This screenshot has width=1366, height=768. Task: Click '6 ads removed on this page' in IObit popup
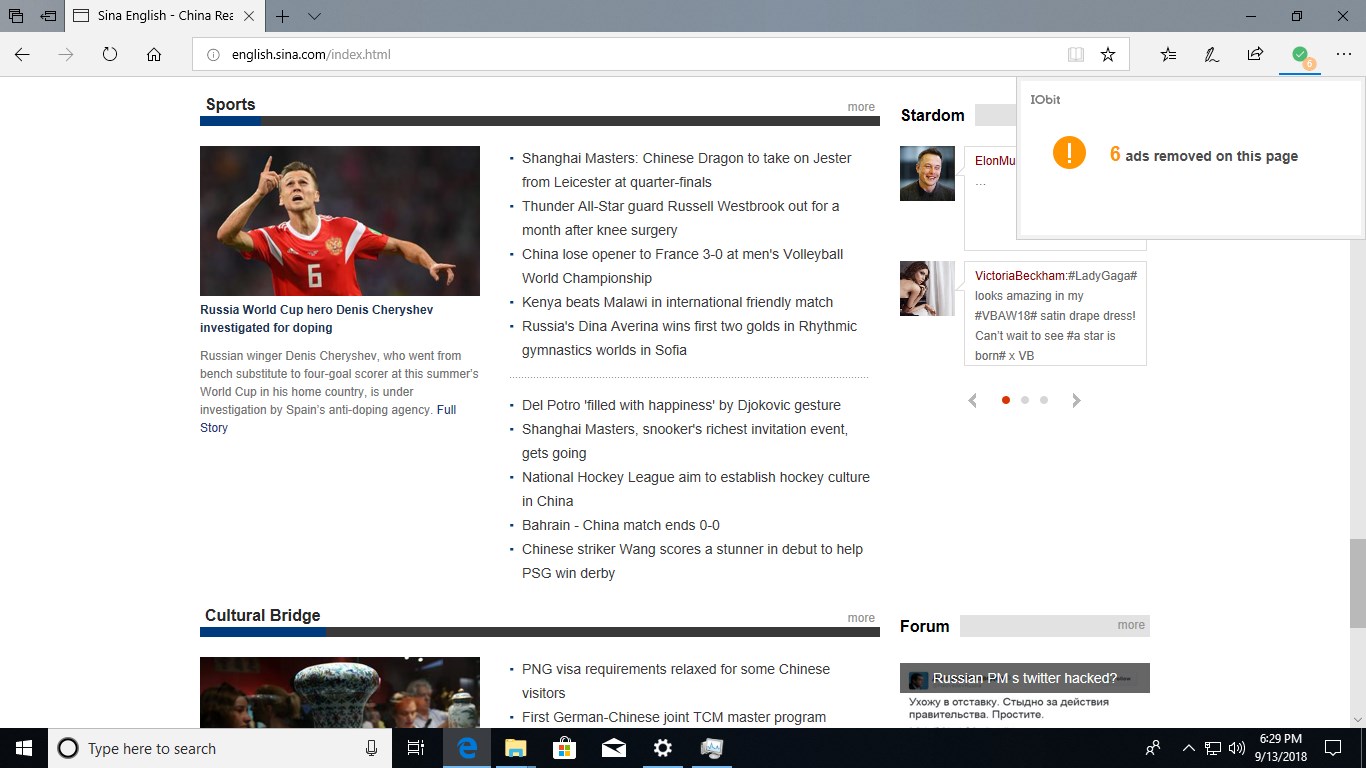click(1204, 155)
